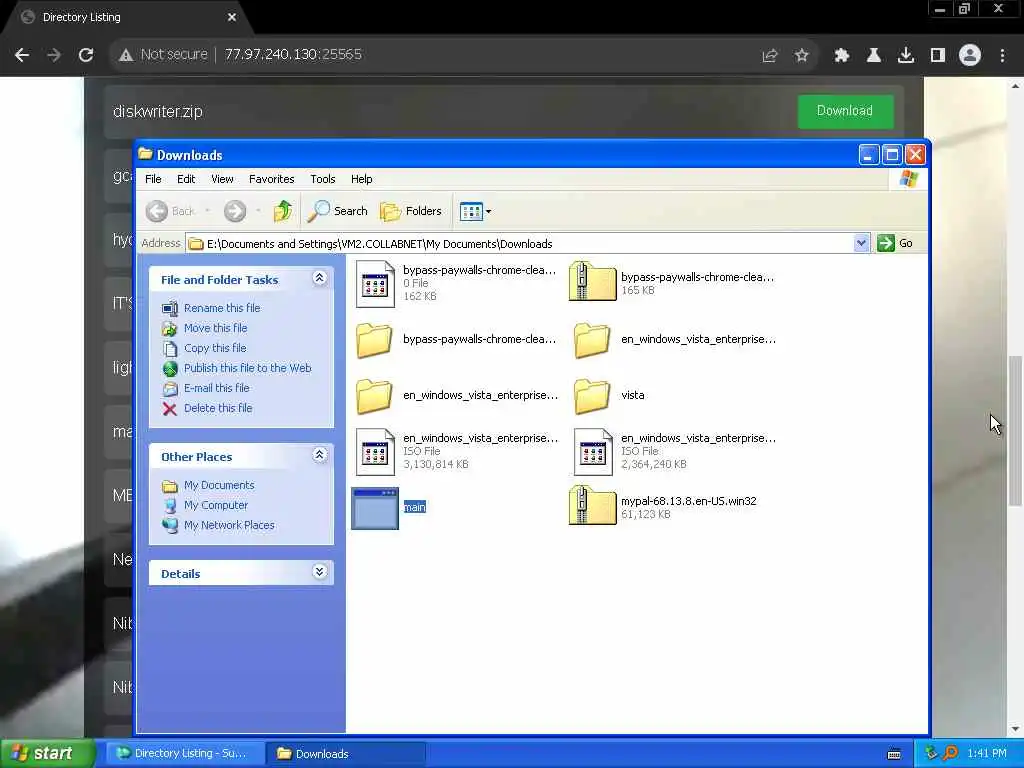Screen dimensions: 1024x768
Task: Open the File menu
Action: pyautogui.click(x=153, y=179)
